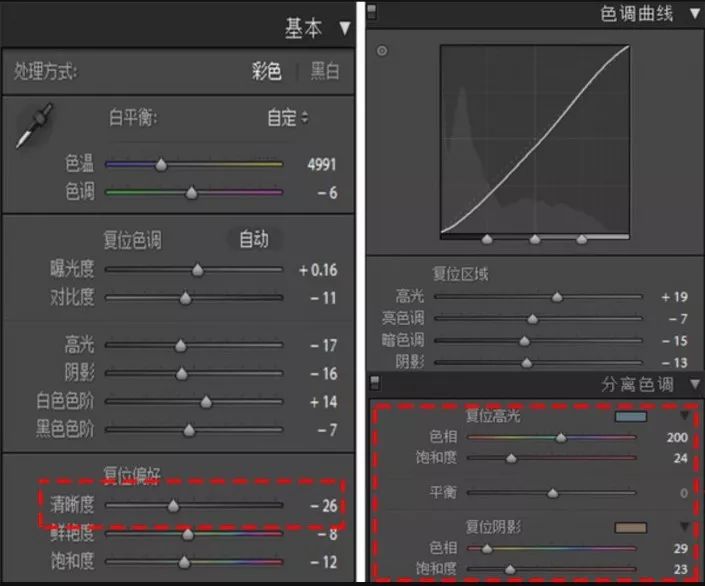The image size is (705, 586).
Task: Click the 色调 tint slider handle
Action: coord(192,193)
